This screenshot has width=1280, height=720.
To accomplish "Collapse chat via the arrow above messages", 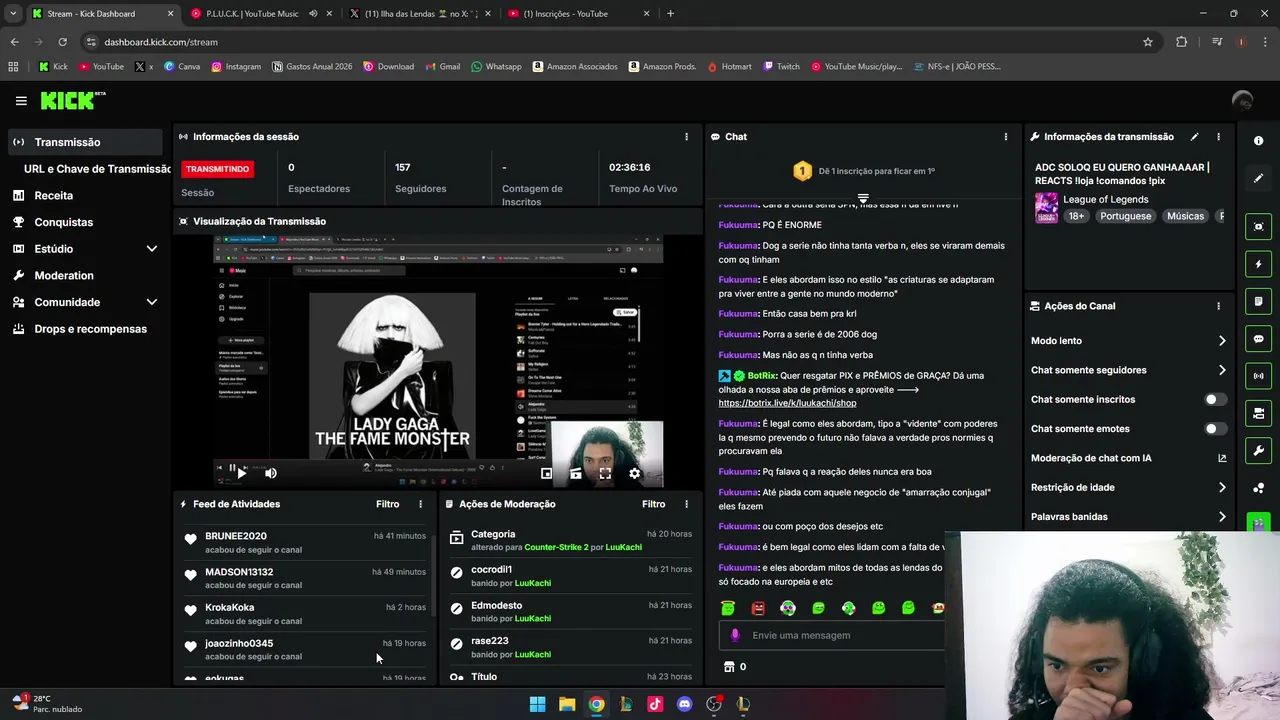I will tap(863, 199).
